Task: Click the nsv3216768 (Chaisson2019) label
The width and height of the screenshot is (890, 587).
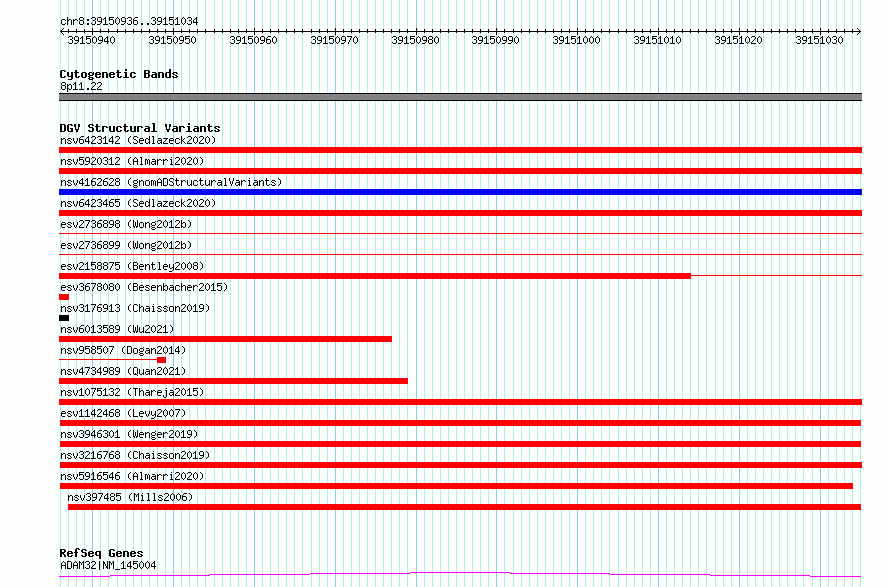Action: (x=135, y=455)
